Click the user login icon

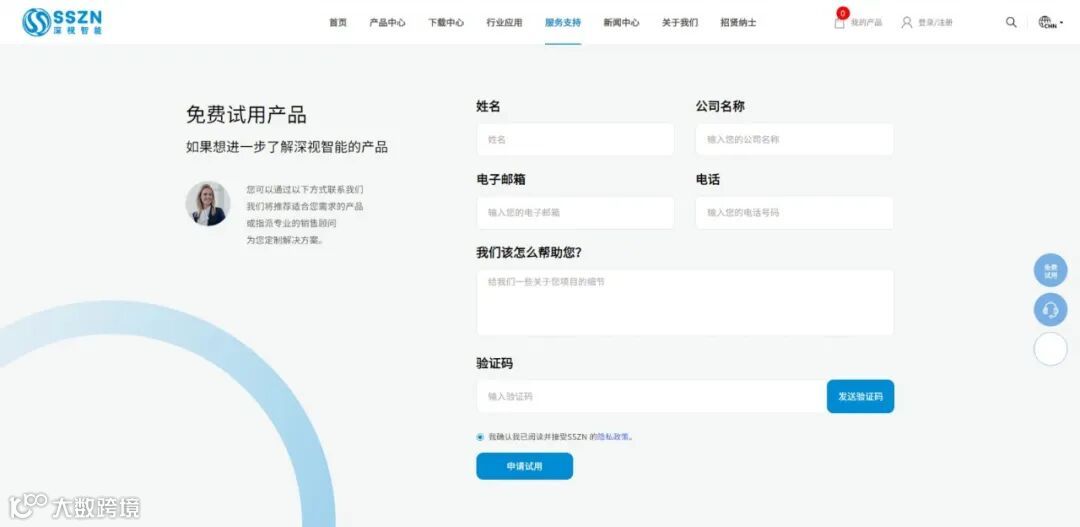click(906, 22)
